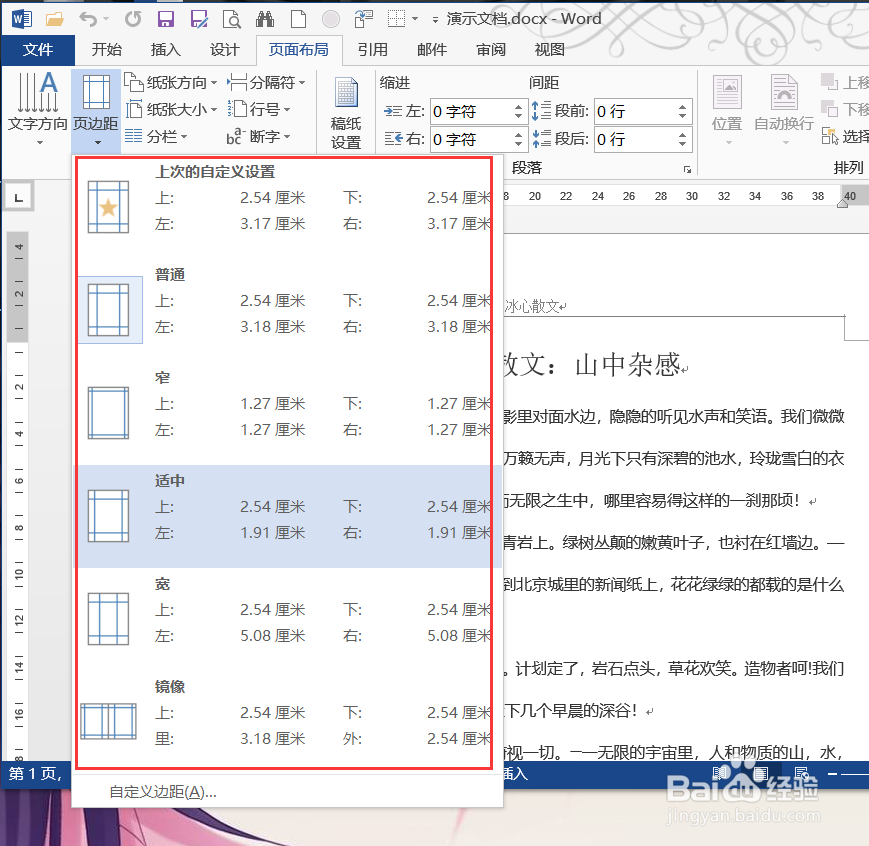Click the 段后 spacing after field
Screen dimensions: 869x846
pos(635,139)
